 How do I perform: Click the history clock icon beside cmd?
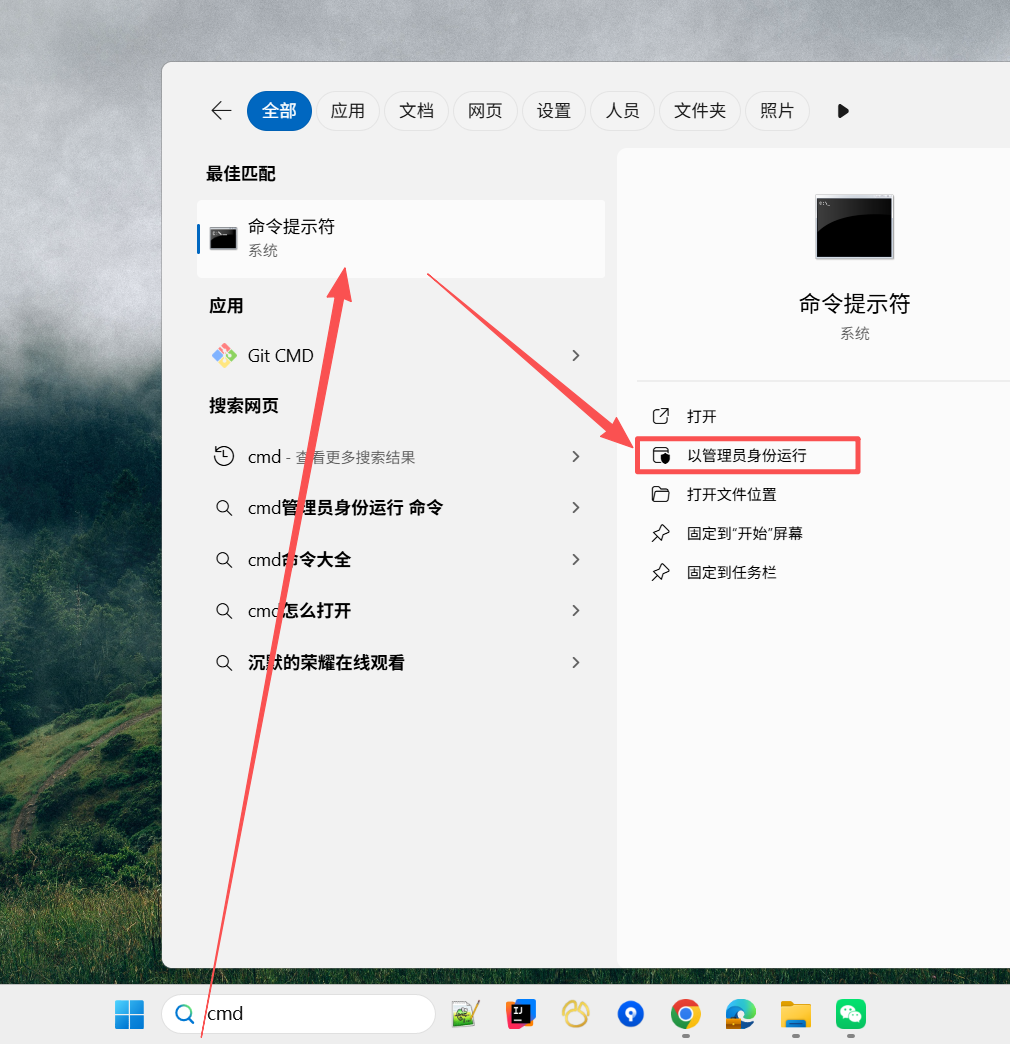[224, 456]
